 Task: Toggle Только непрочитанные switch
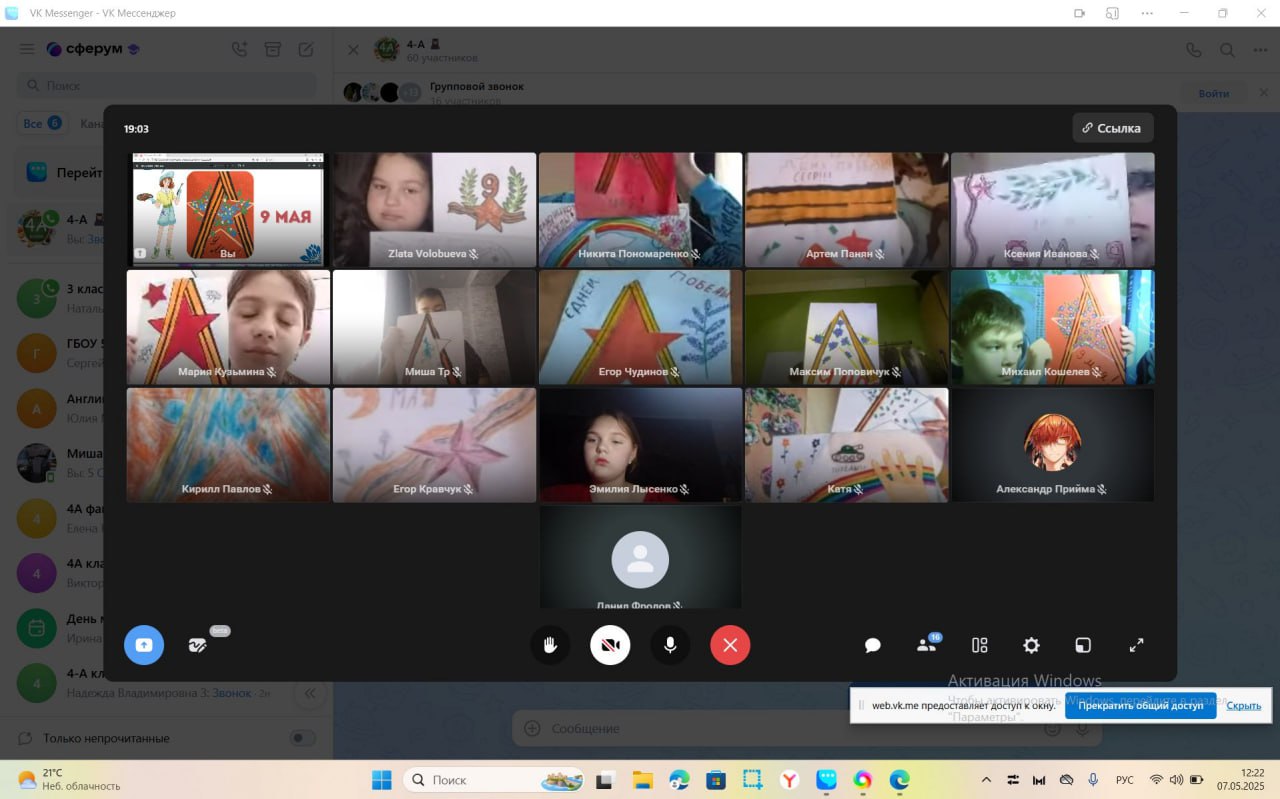click(x=302, y=738)
